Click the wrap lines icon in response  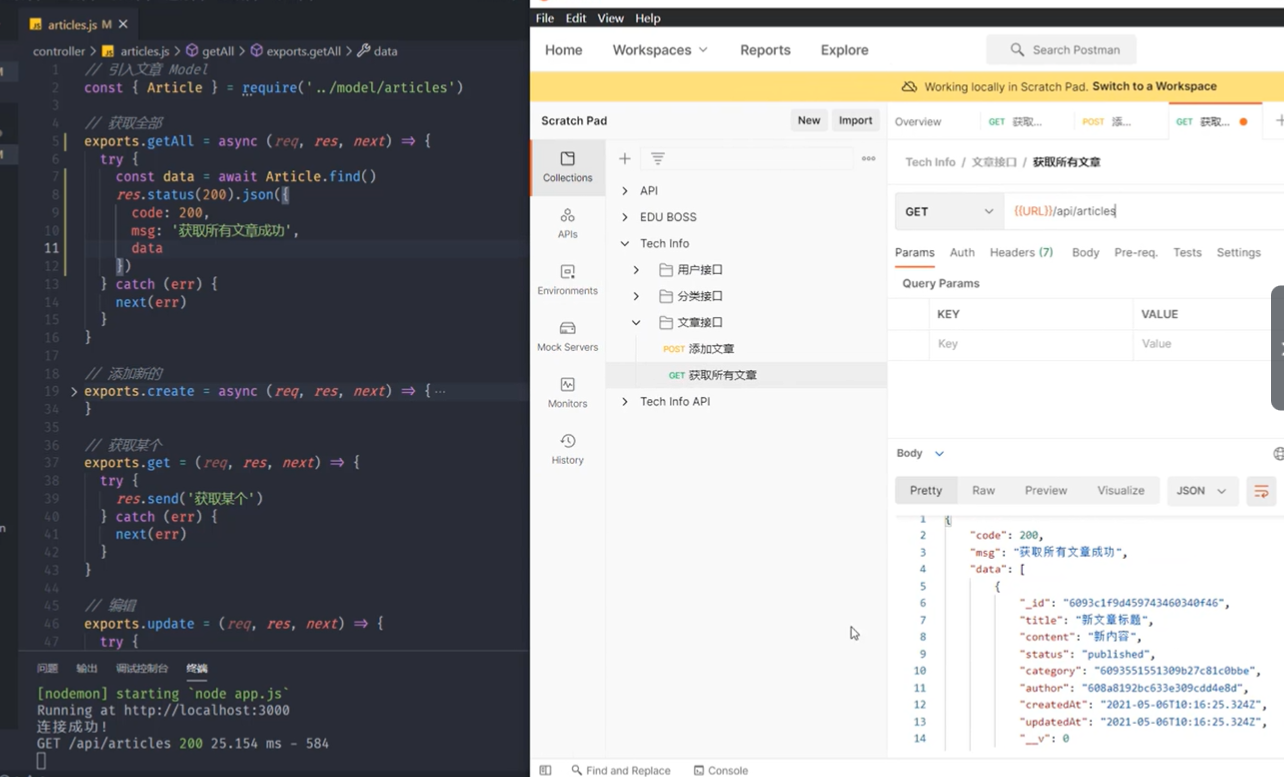(x=1261, y=491)
